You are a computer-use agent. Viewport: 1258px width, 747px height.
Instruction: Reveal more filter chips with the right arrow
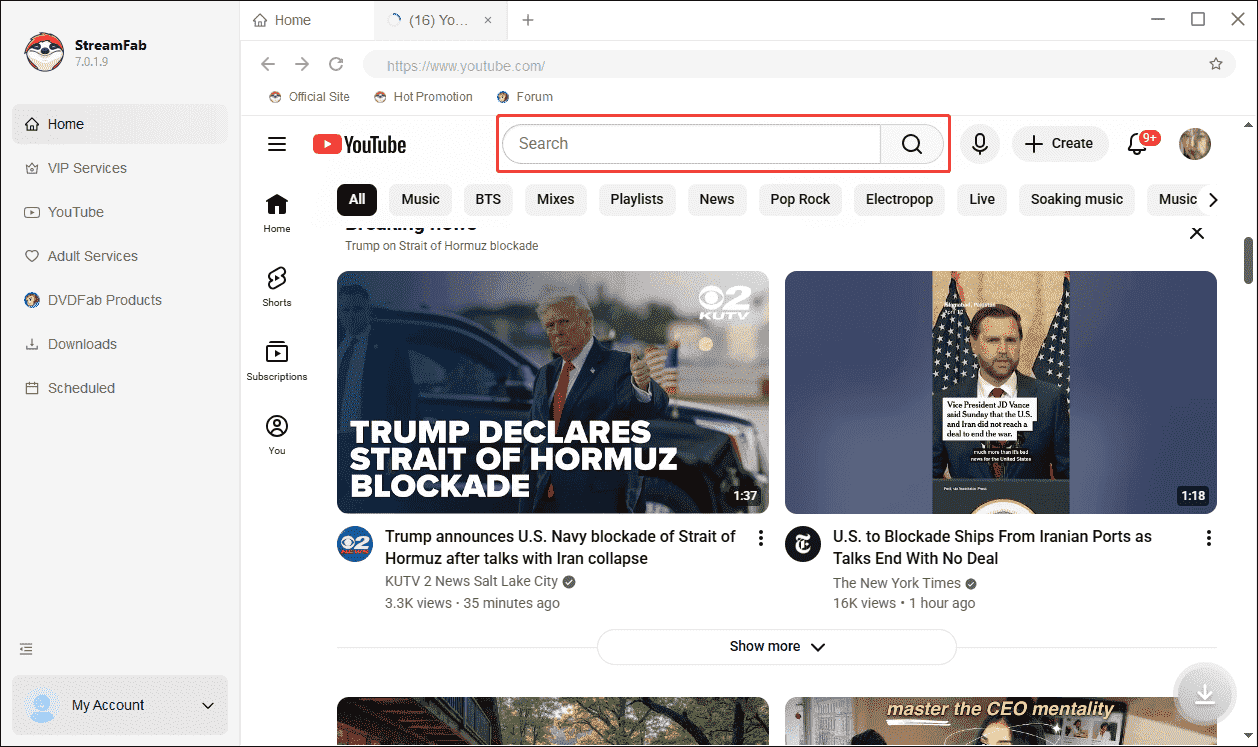pos(1213,199)
